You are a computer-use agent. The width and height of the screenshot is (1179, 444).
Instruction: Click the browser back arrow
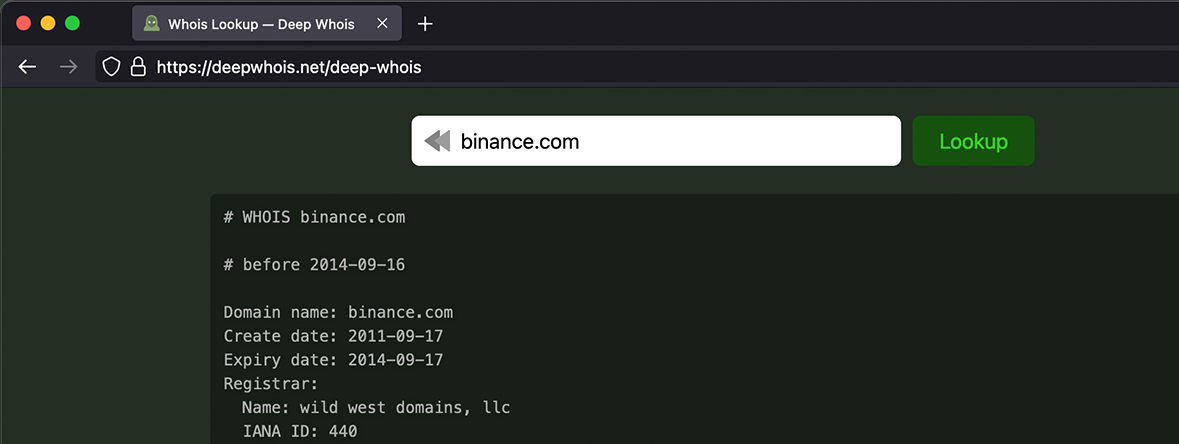pyautogui.click(x=27, y=67)
